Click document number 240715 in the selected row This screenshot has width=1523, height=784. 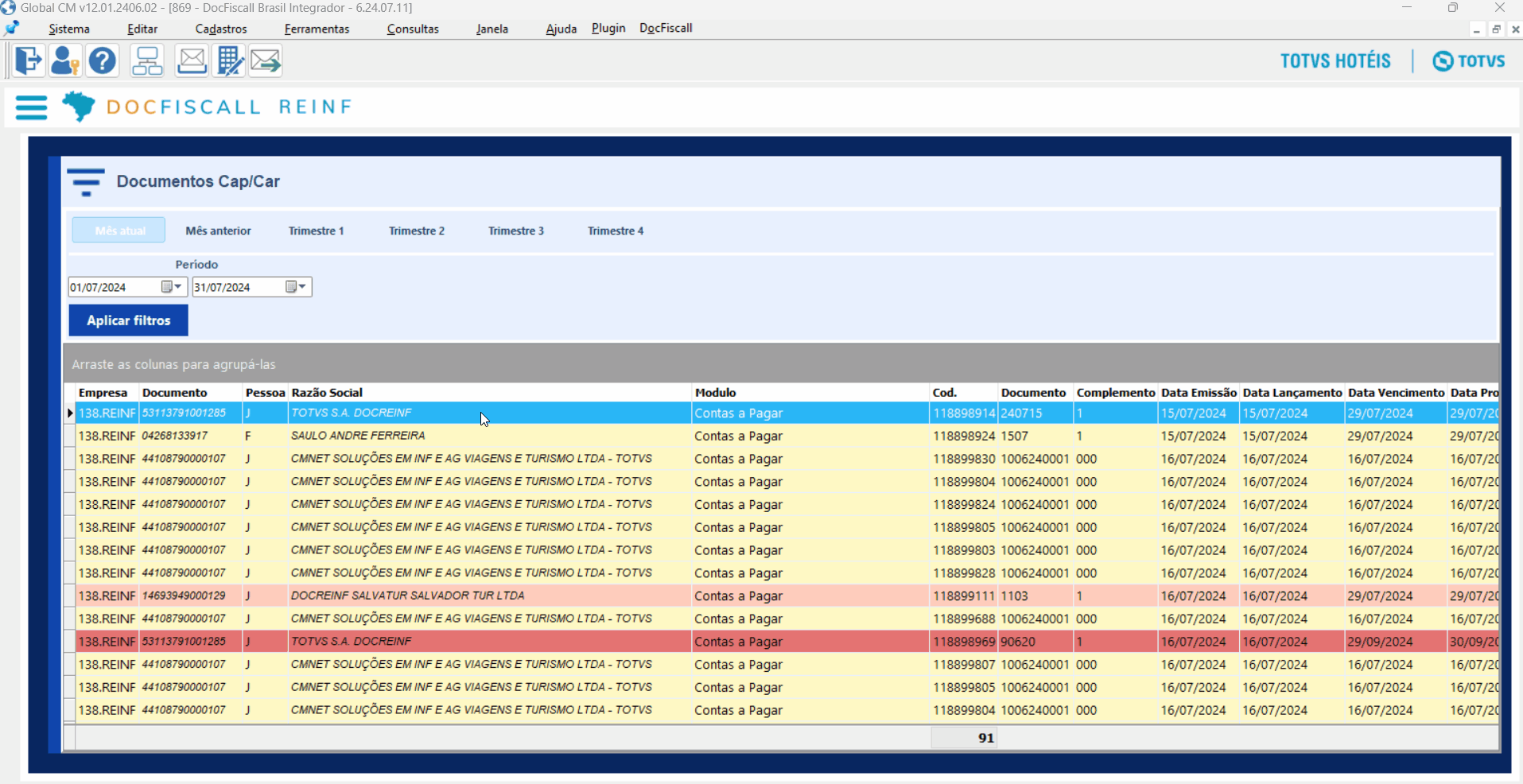[x=1035, y=413]
